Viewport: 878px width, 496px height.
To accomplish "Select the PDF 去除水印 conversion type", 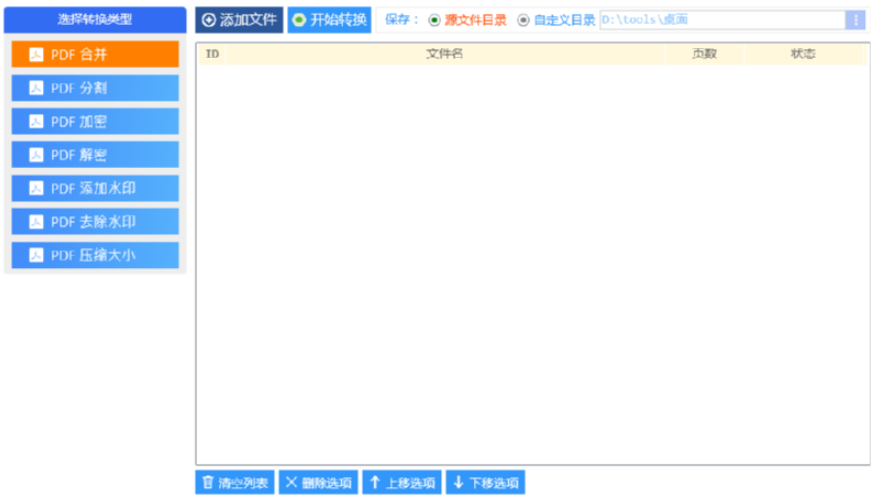I will click(x=95, y=222).
